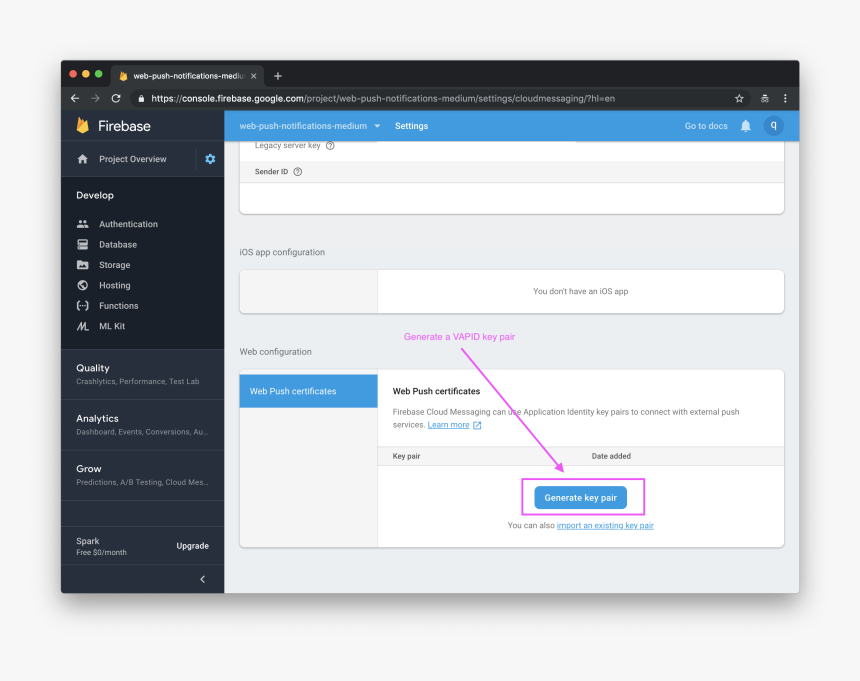Click the Firebase flame logo
860x681 pixels.
coord(83,126)
